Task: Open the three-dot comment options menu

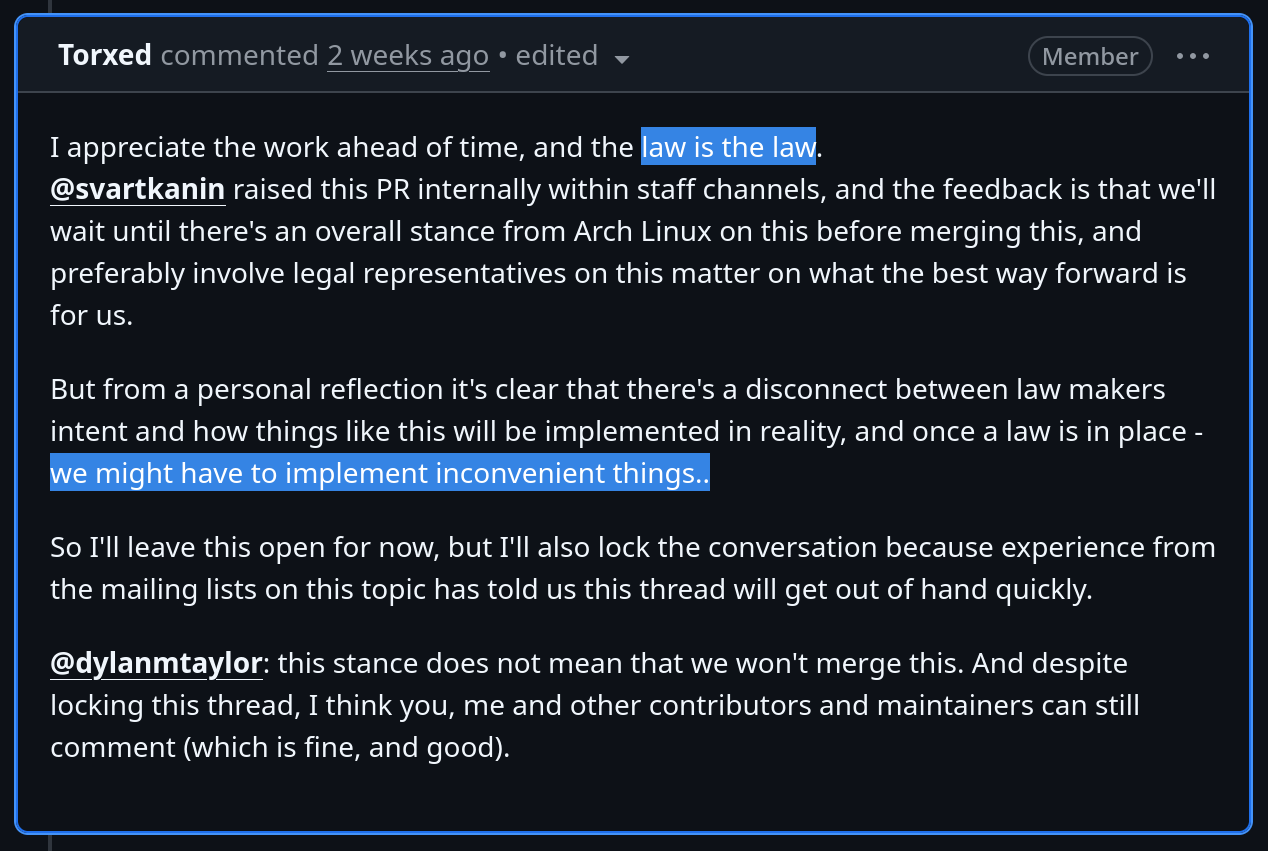Action: 1193,56
